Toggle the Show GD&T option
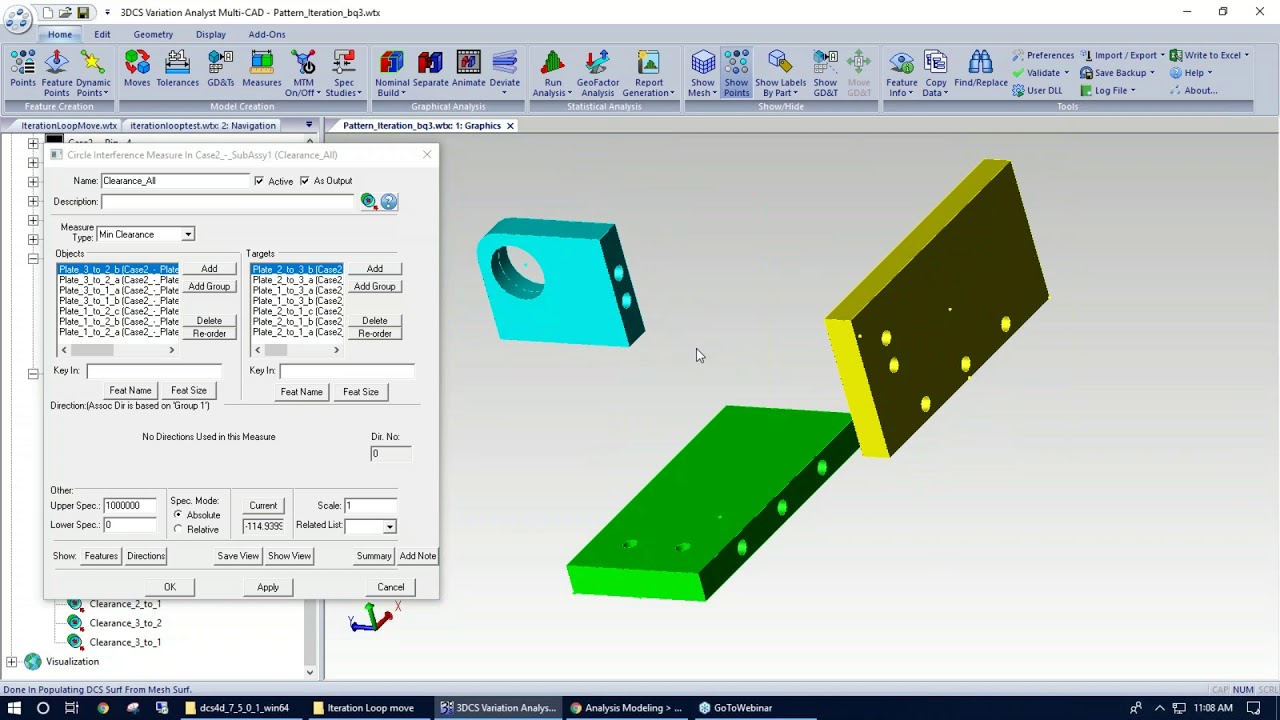1280x720 pixels. [825, 74]
